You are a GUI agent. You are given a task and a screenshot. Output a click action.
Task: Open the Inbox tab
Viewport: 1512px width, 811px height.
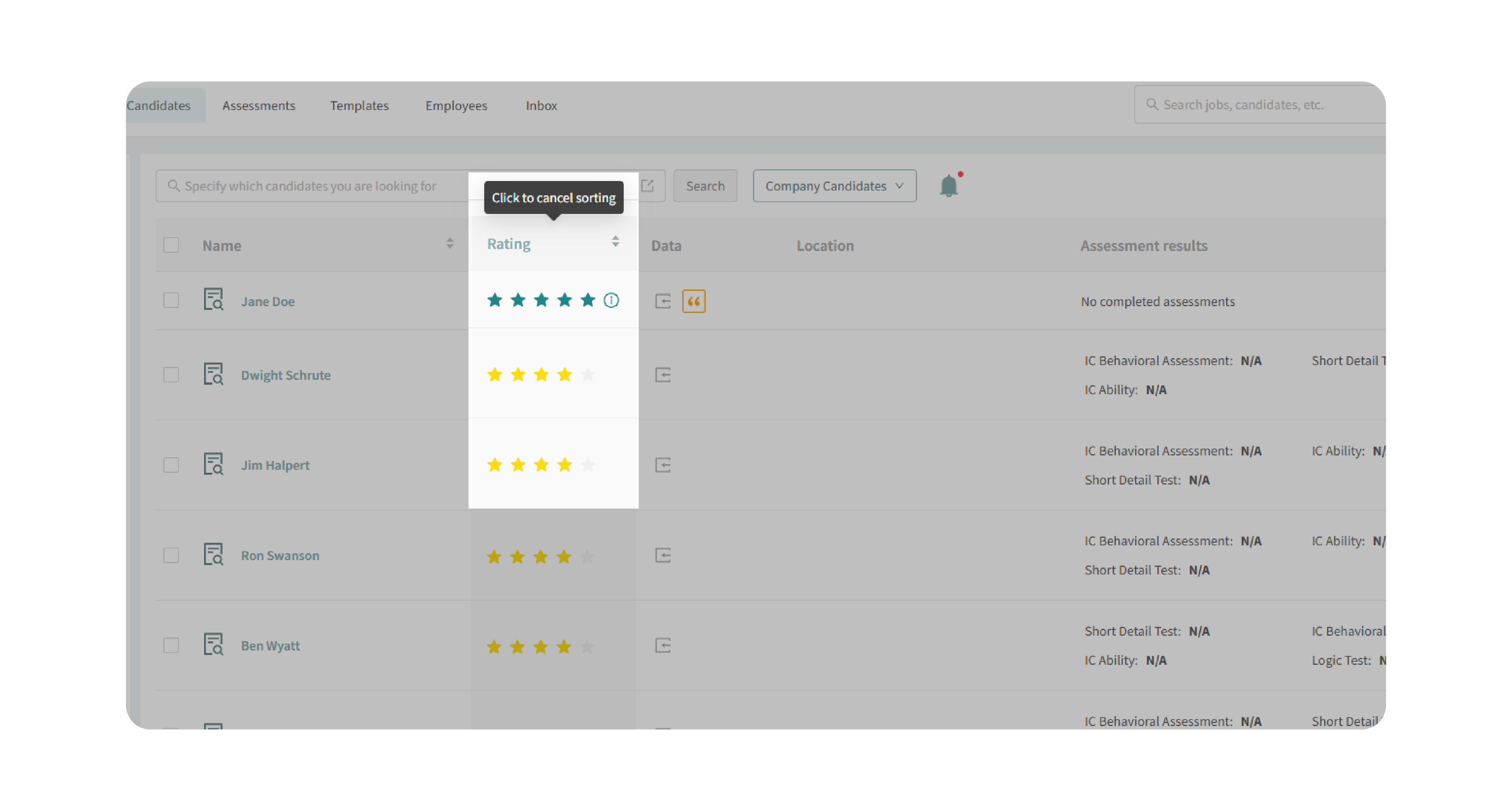pyautogui.click(x=541, y=106)
